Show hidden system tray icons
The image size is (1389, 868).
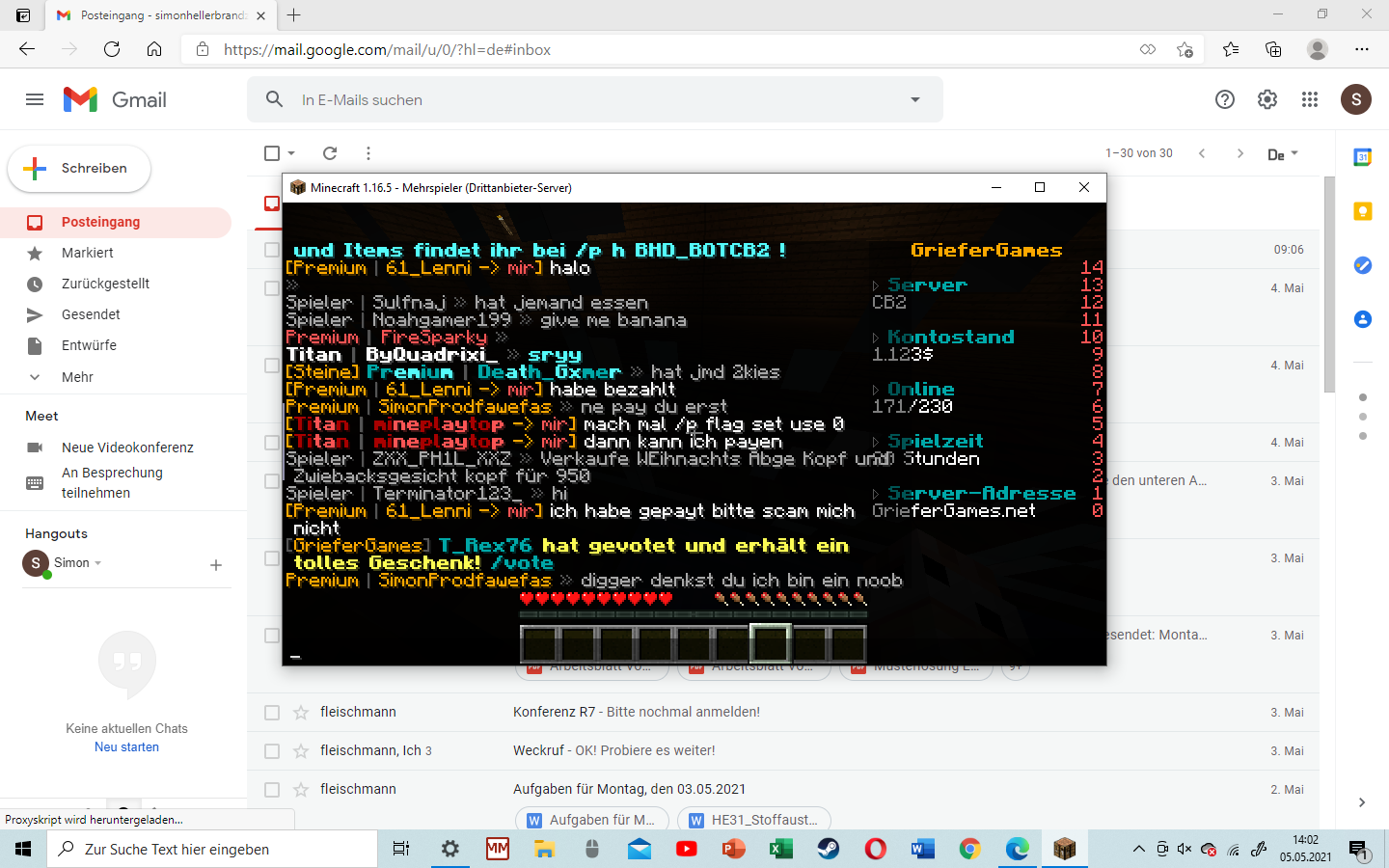pyautogui.click(x=1138, y=849)
